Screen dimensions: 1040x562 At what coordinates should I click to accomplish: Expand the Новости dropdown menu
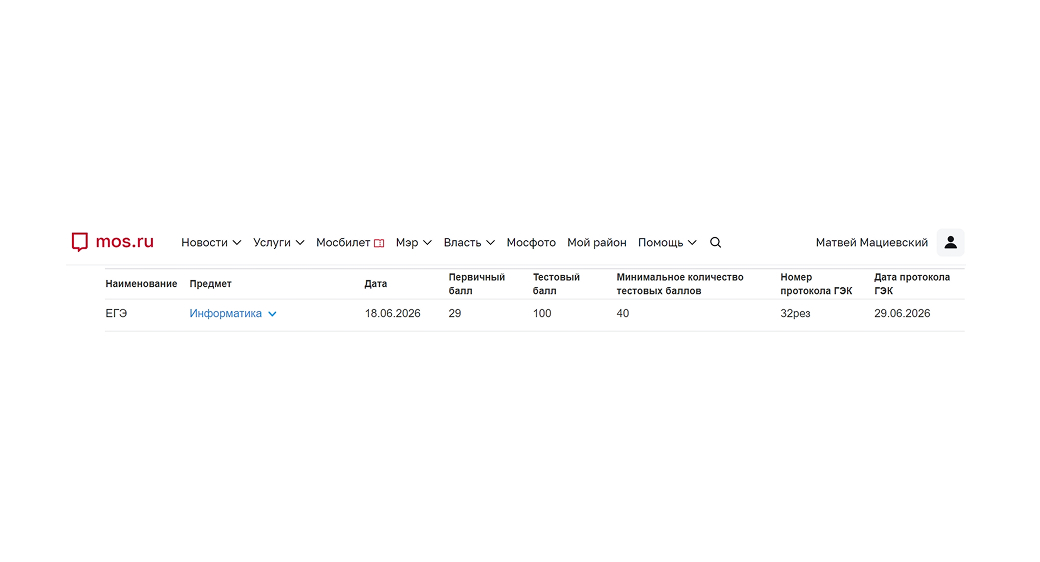point(211,243)
